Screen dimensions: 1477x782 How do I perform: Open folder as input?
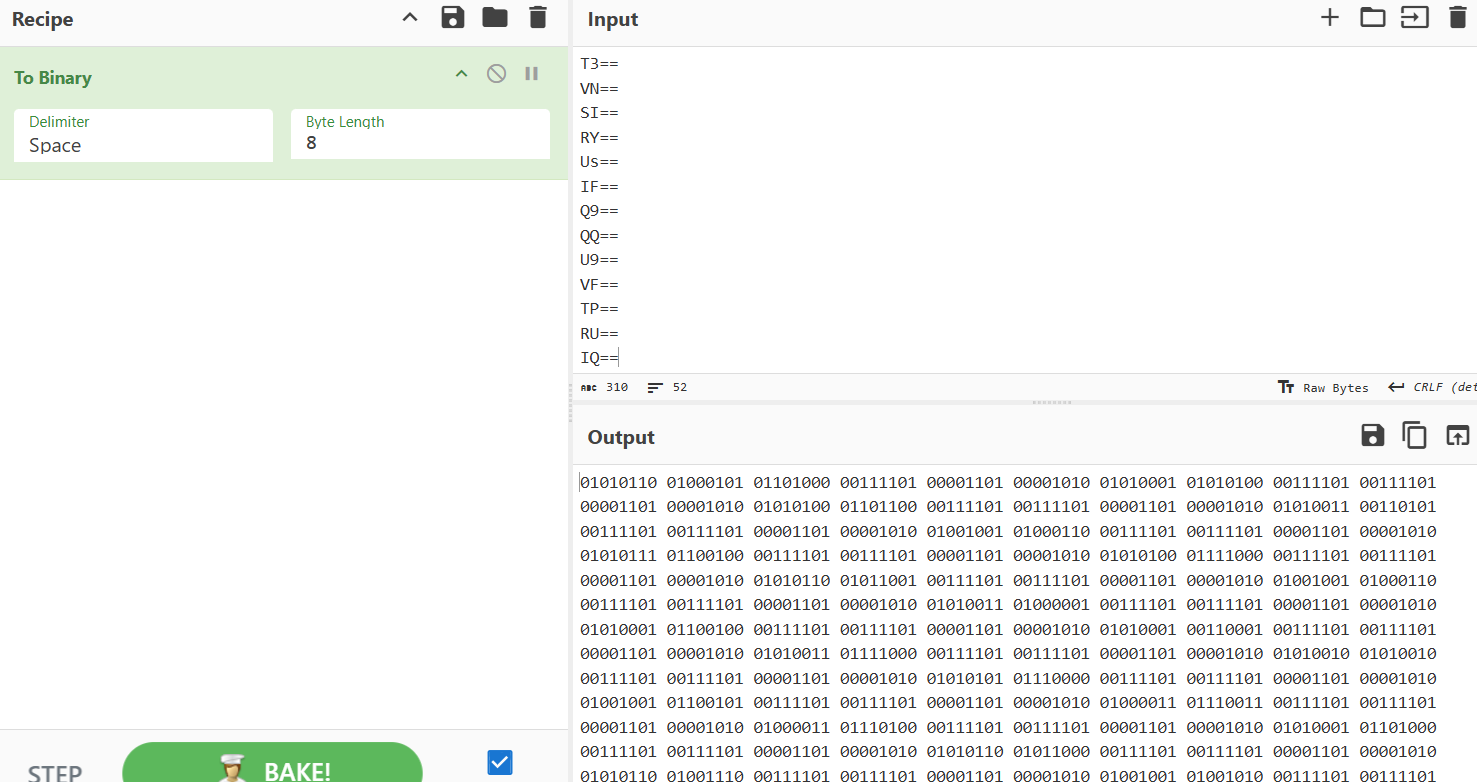[1372, 17]
